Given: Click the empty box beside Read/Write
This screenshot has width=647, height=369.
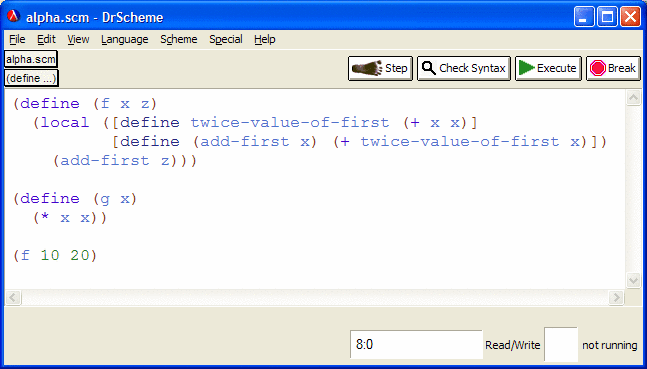Looking at the screenshot, I should (561, 344).
